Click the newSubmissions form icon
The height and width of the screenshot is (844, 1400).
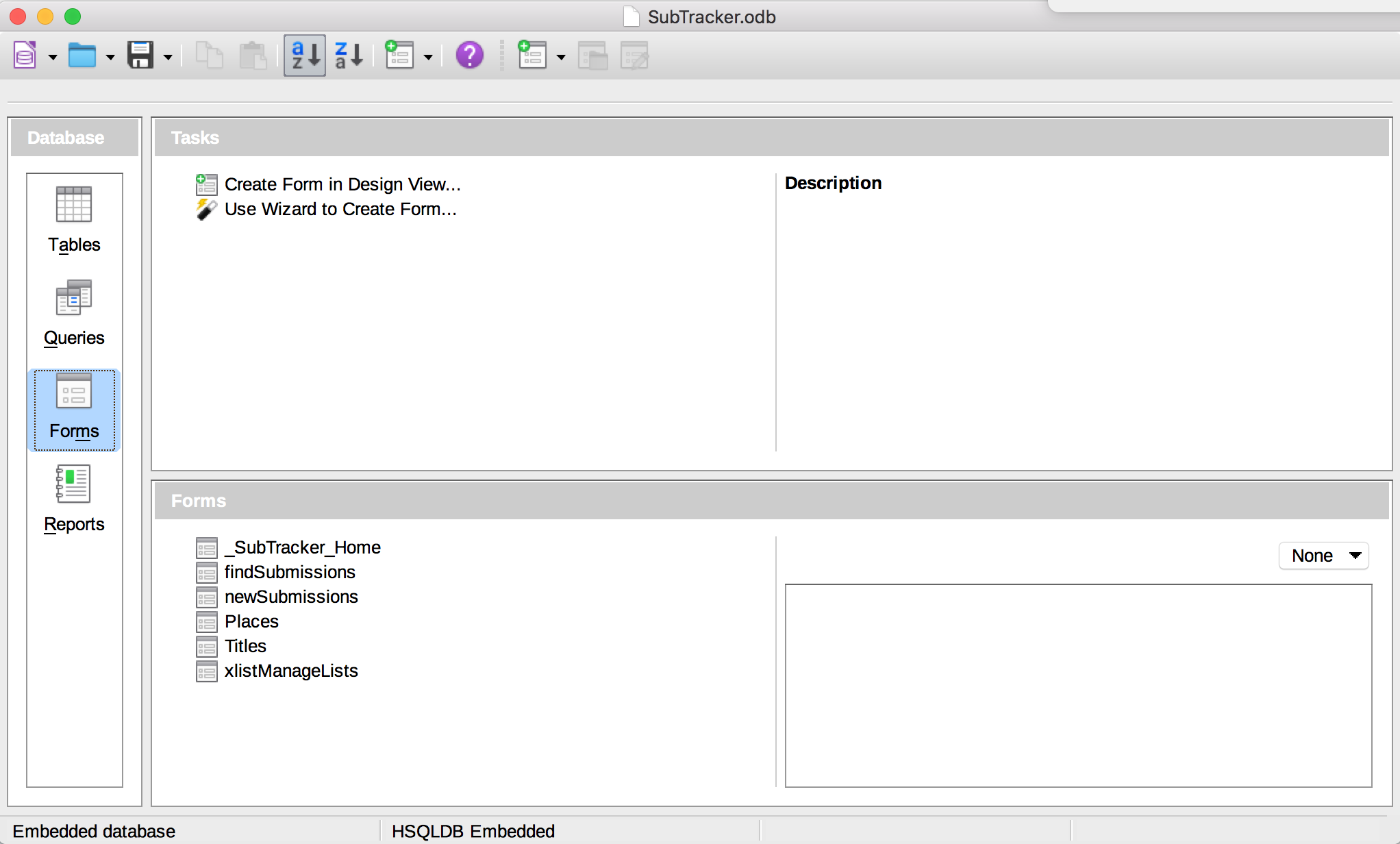point(206,597)
